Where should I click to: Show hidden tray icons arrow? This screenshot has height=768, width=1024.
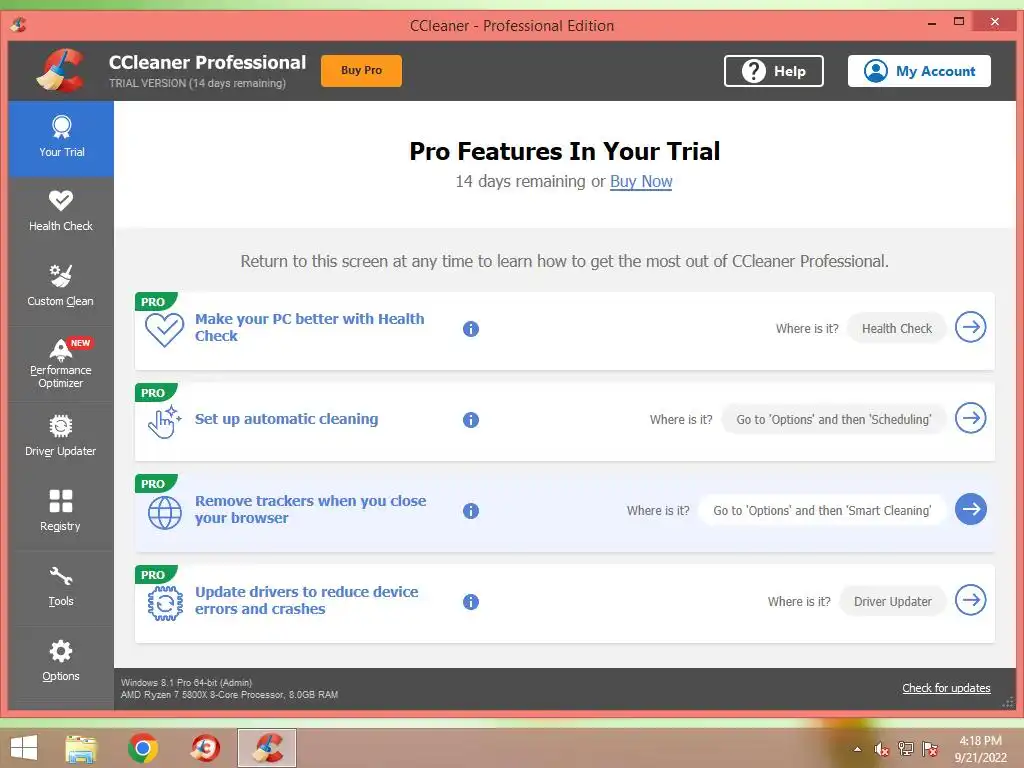[x=857, y=749]
